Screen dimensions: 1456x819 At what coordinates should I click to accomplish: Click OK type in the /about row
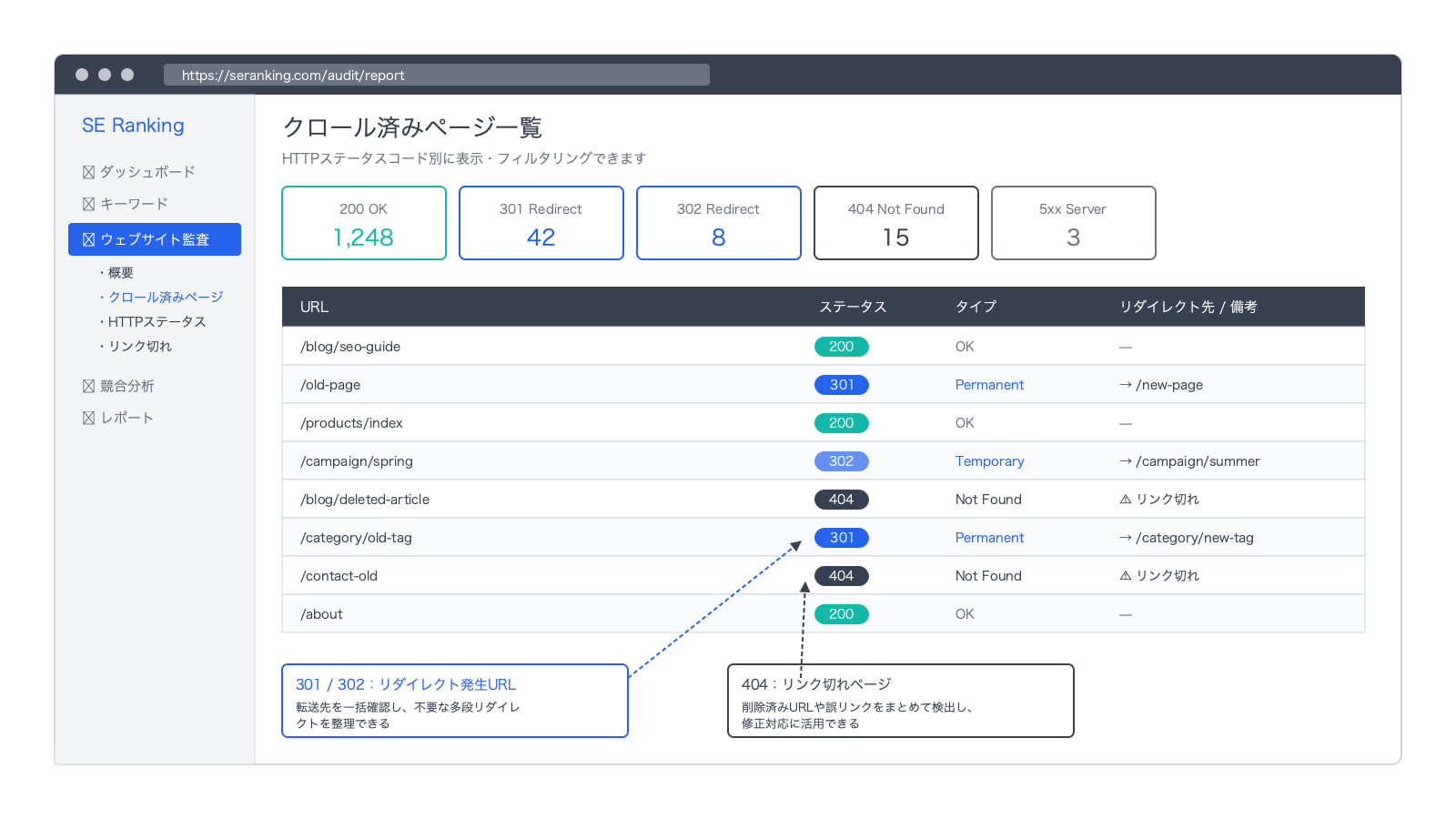965,614
